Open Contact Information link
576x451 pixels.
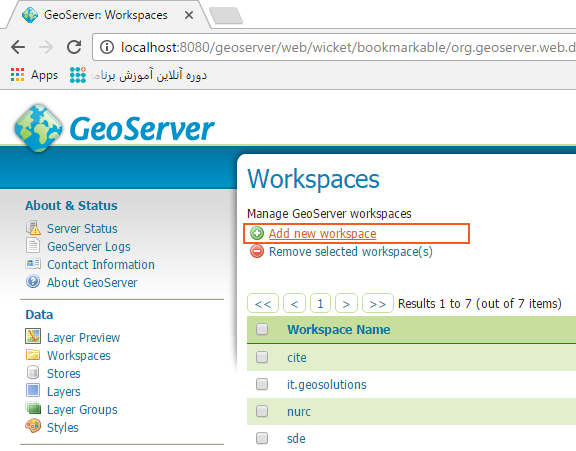[x=101, y=264]
